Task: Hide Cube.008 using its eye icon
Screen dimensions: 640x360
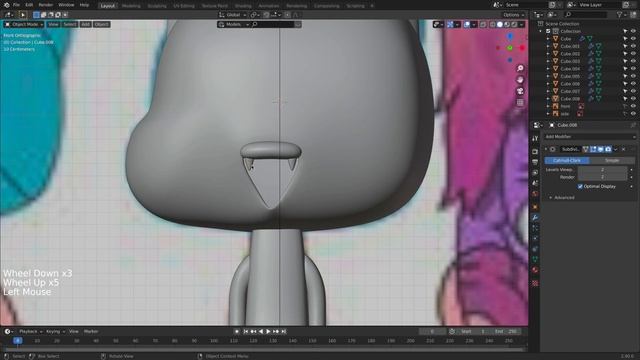Action: [633, 99]
